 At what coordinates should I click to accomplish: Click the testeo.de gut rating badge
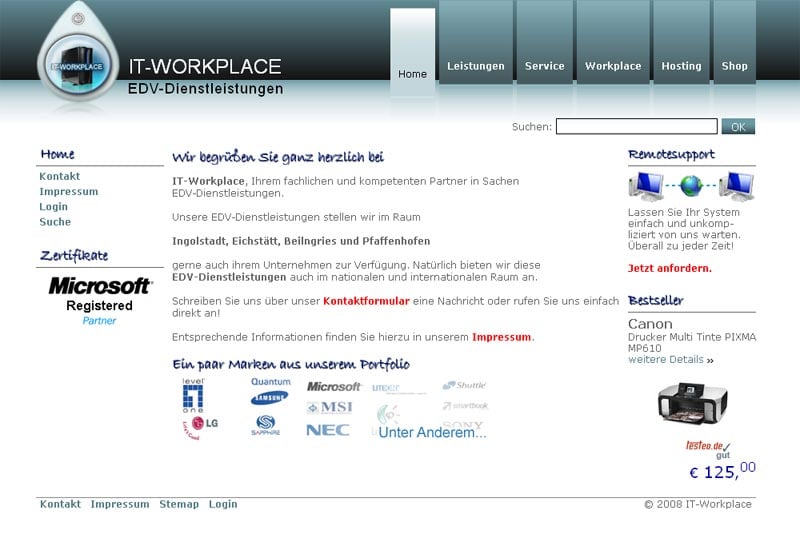(708, 450)
